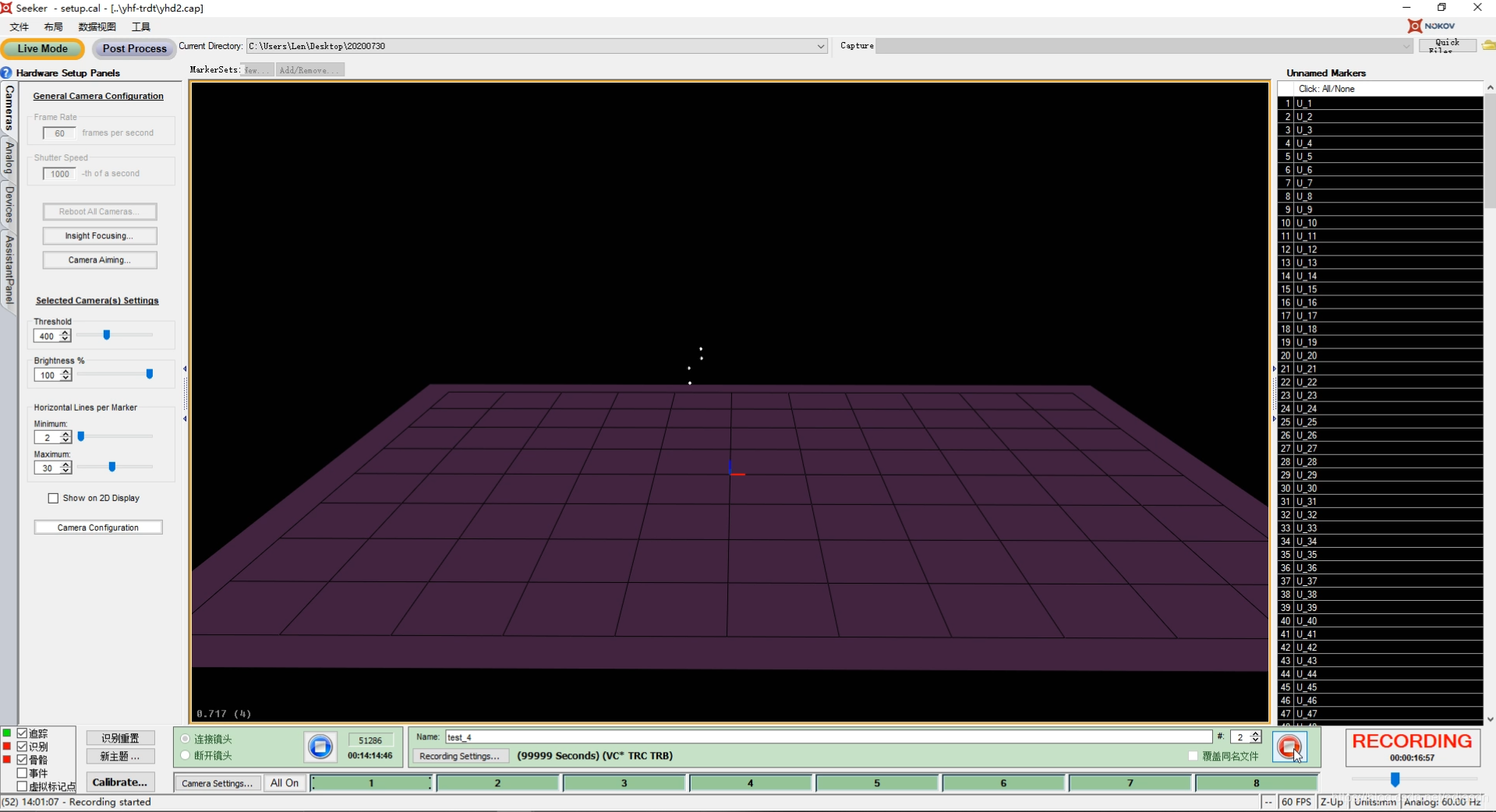Click the All On cameras button

click(285, 783)
